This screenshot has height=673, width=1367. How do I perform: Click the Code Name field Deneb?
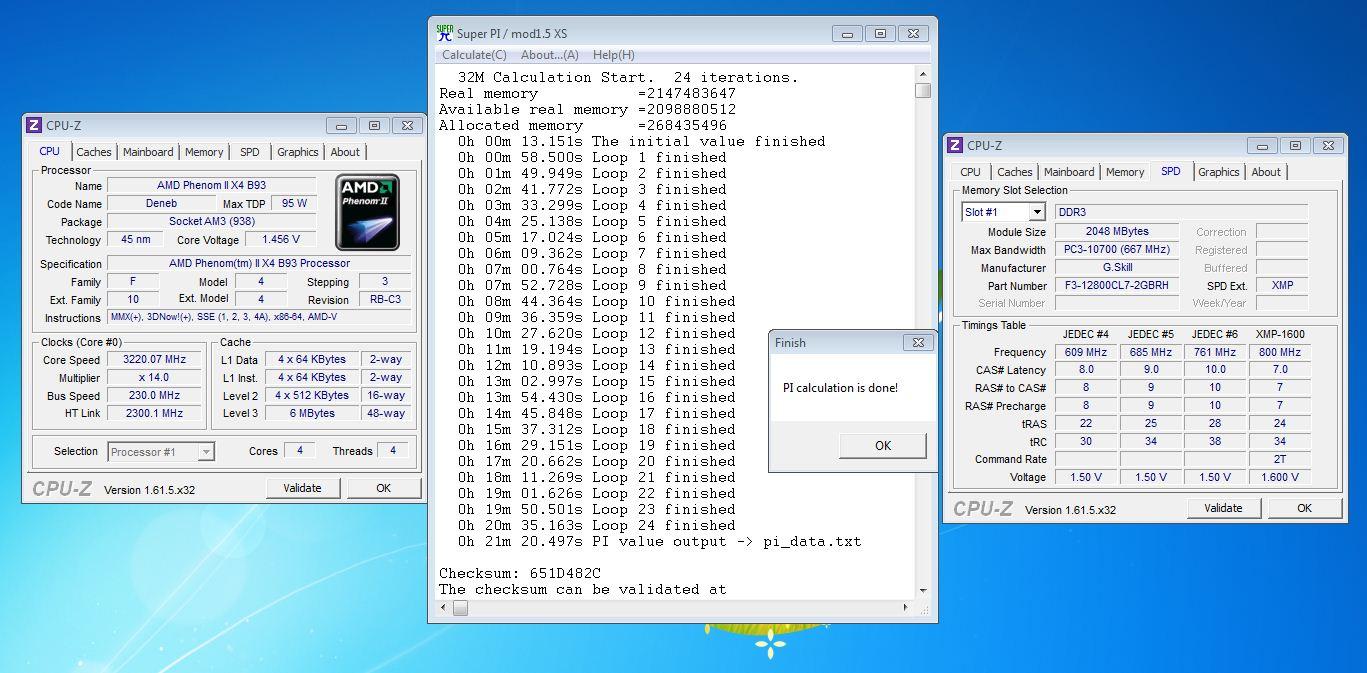(x=160, y=204)
